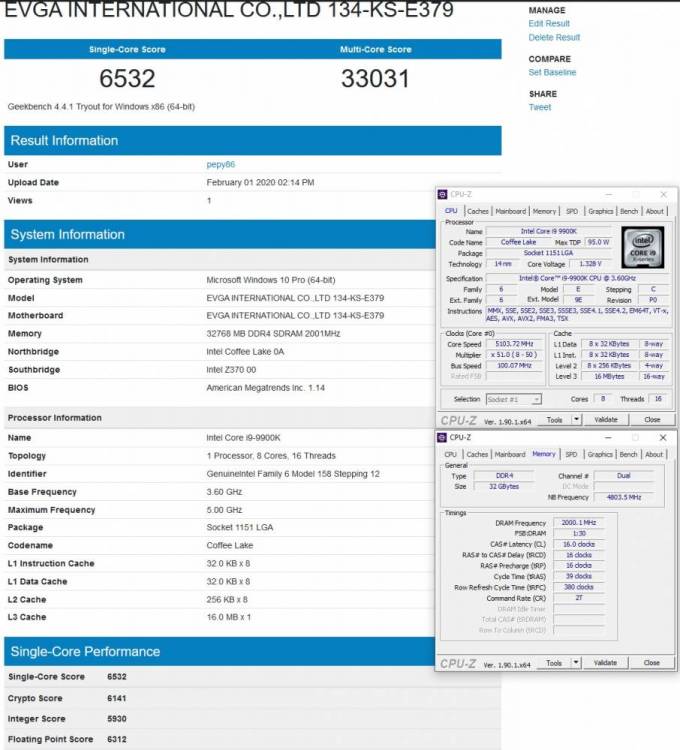Screen dimensions: 680x750
Task: Click the CPU-Z app icon in bottom window title bar
Action: click(x=442, y=437)
